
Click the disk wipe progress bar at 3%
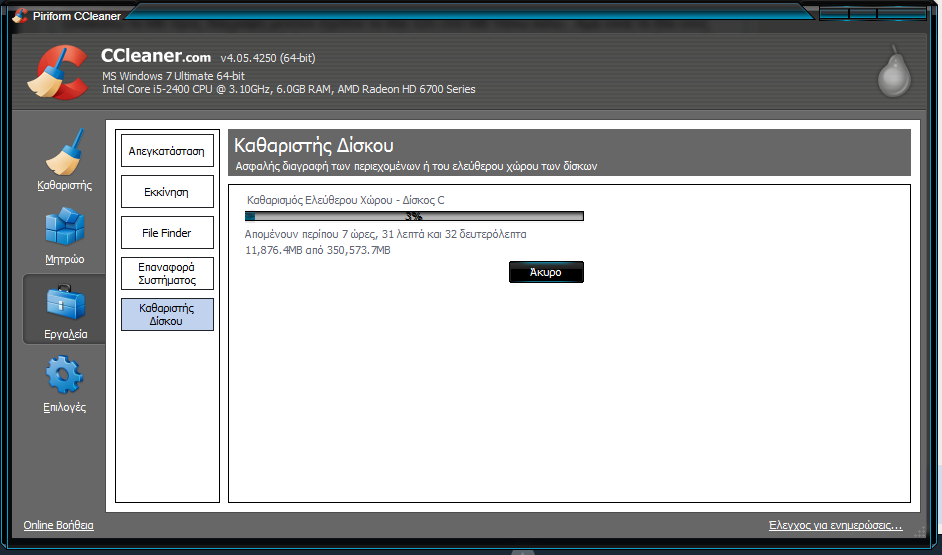click(414, 216)
